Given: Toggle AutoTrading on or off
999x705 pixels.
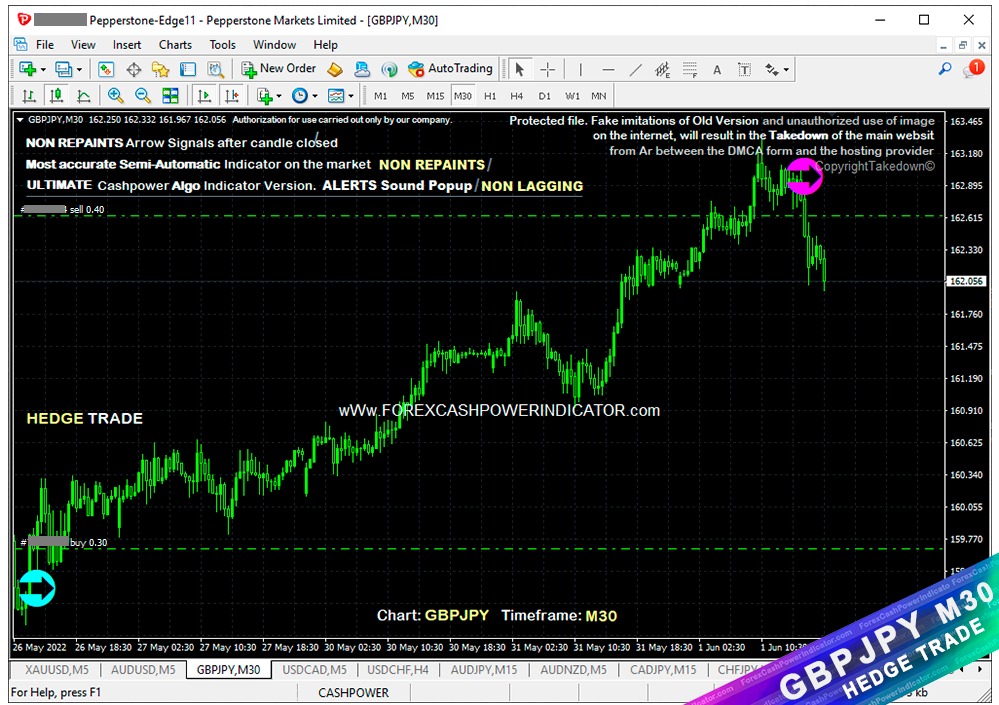Looking at the screenshot, I should pyautogui.click(x=450, y=69).
